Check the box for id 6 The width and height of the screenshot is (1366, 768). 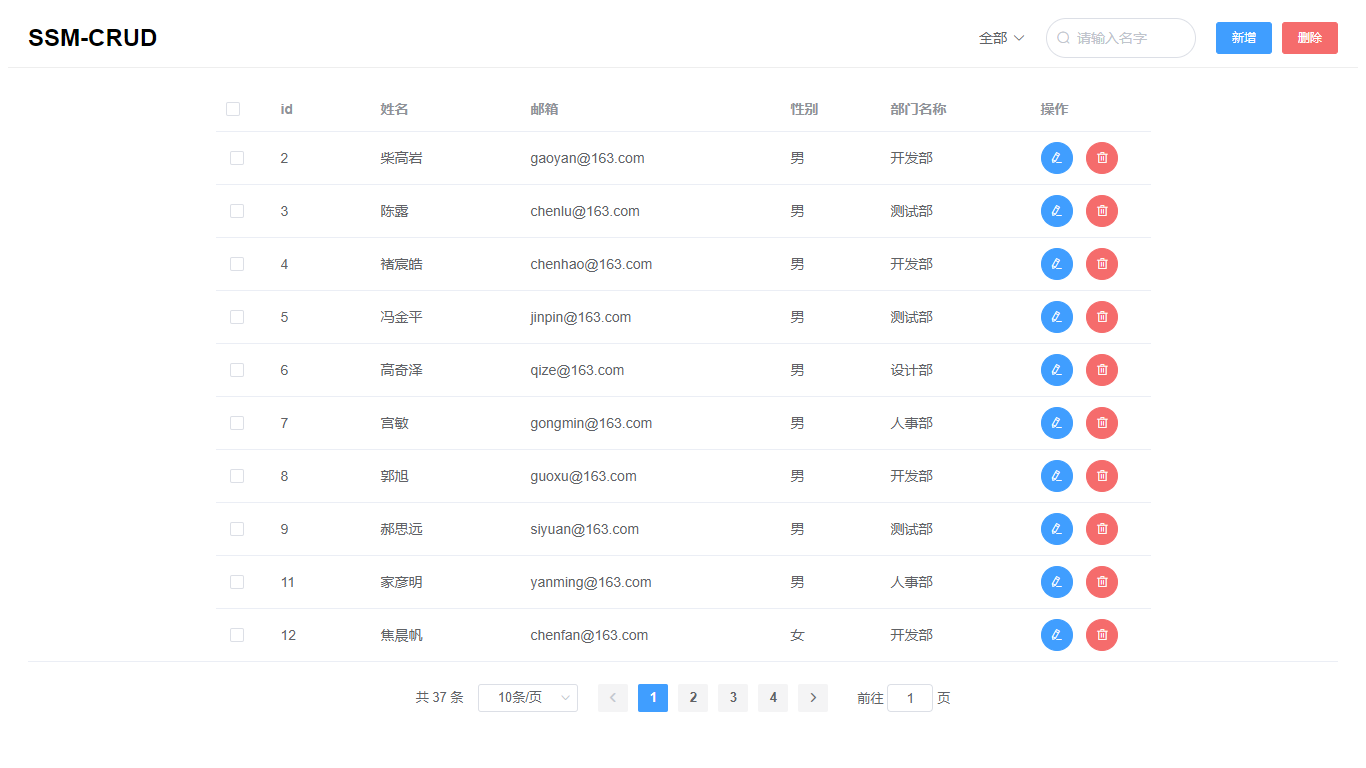[237, 370]
